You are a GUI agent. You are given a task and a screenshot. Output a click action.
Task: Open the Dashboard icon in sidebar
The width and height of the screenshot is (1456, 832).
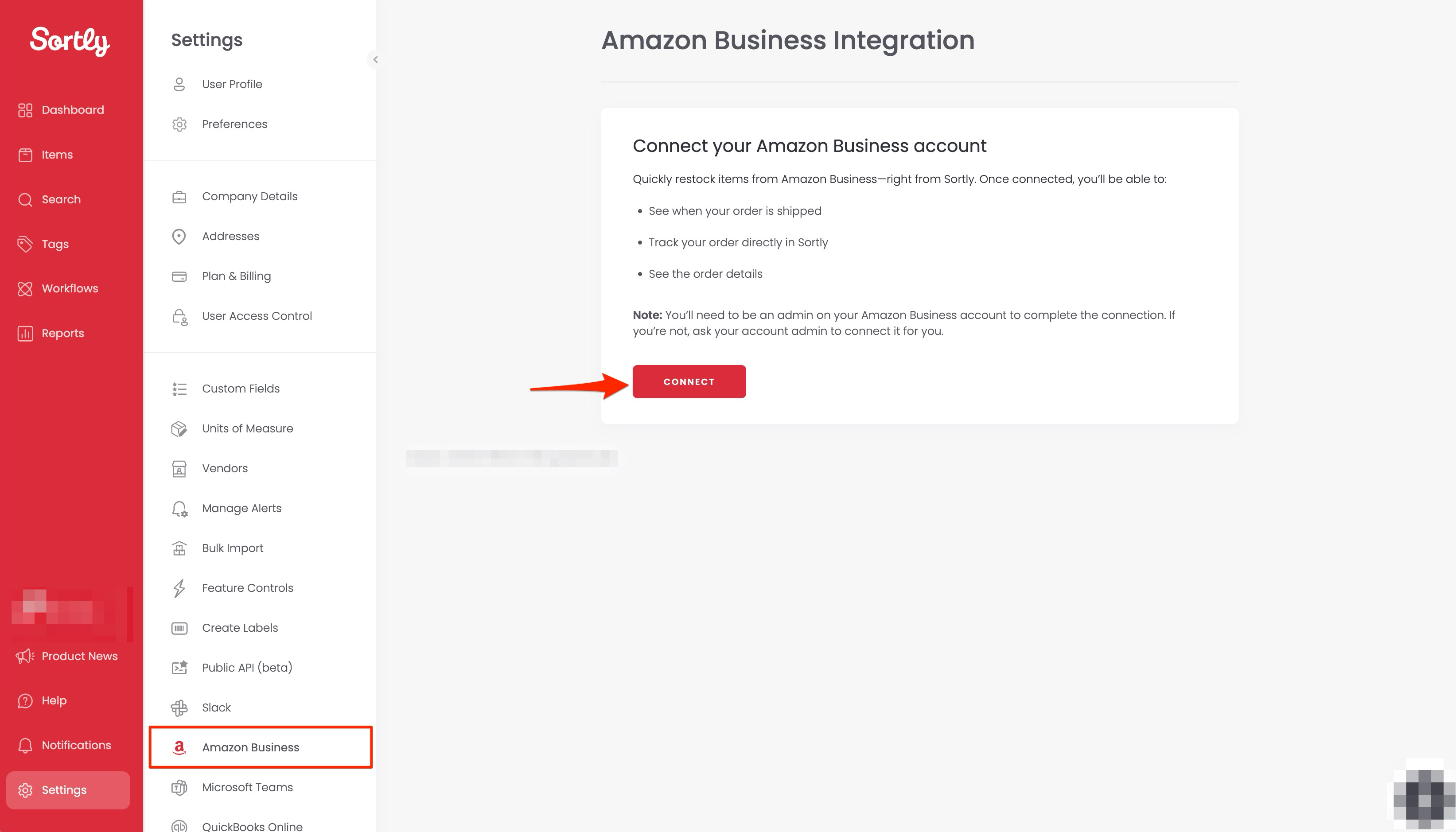pyautogui.click(x=25, y=110)
